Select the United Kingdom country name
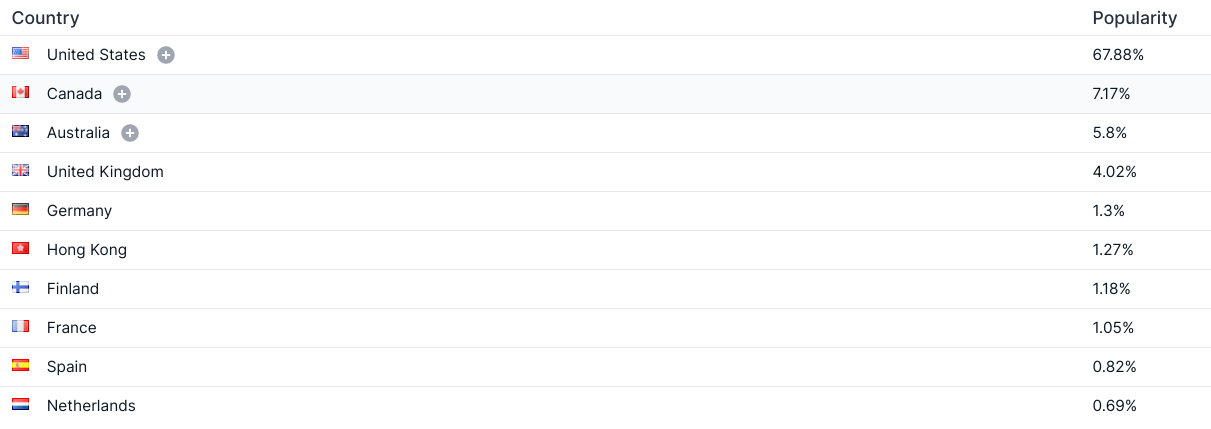Screen dimensions: 1211x429 click(x=105, y=172)
